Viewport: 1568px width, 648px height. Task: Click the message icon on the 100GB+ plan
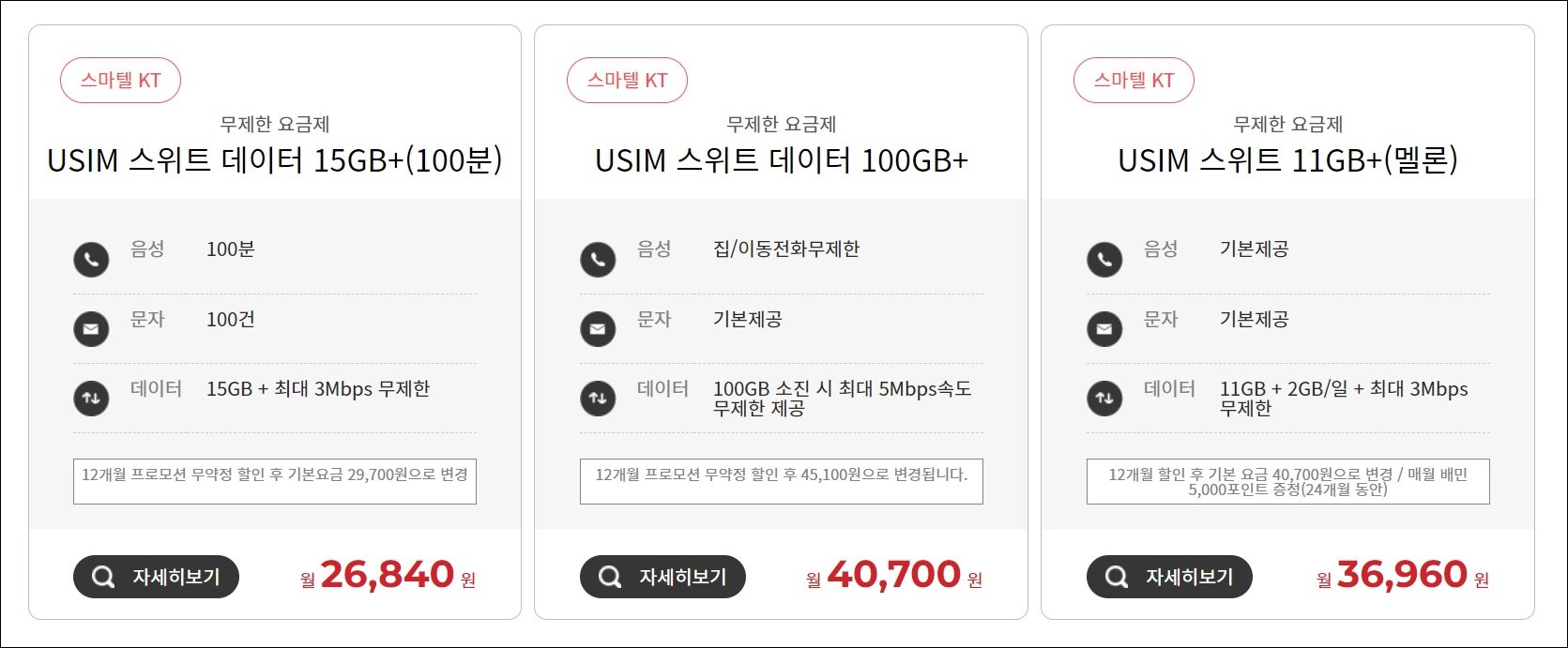(x=598, y=329)
